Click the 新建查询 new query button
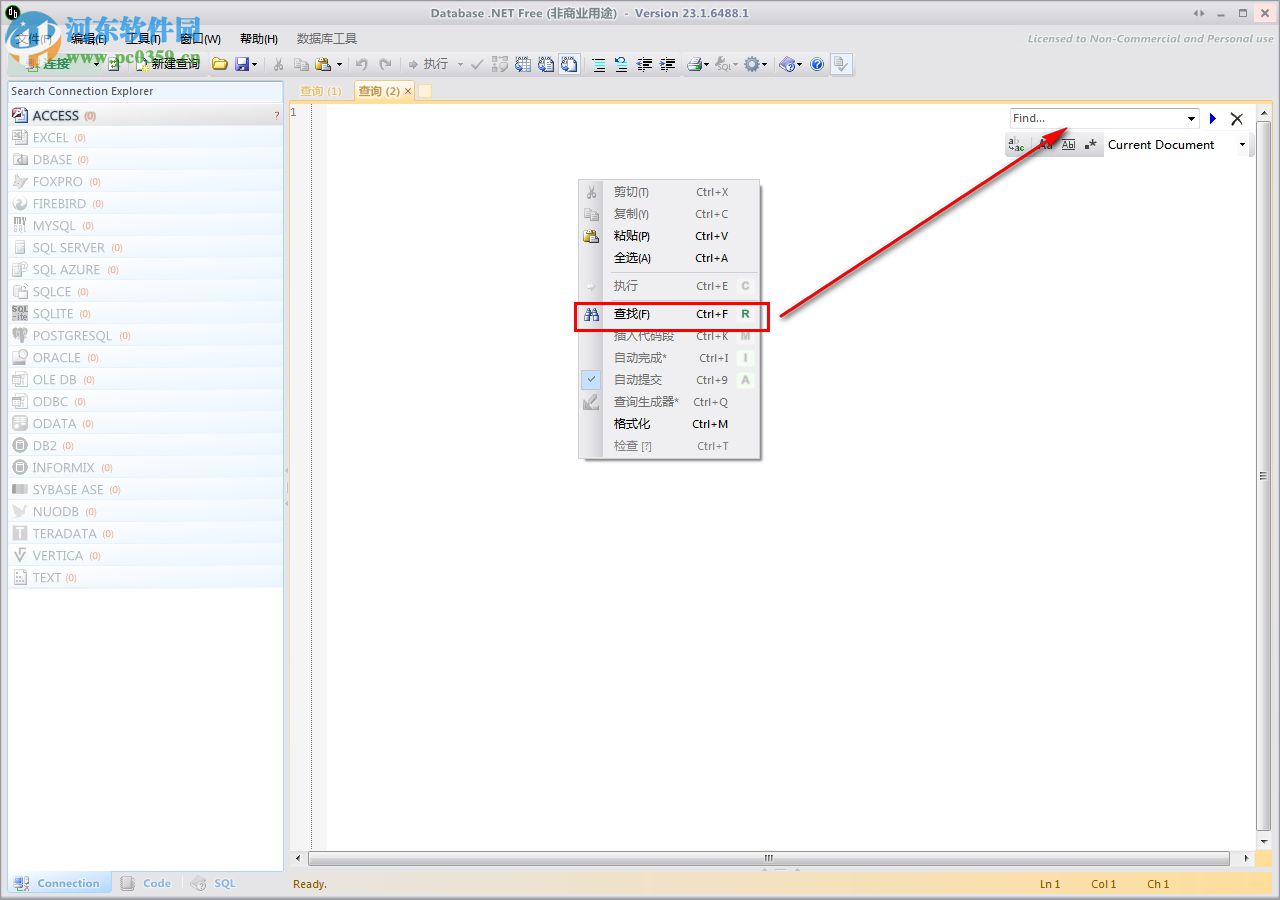1280x900 pixels. [166, 64]
